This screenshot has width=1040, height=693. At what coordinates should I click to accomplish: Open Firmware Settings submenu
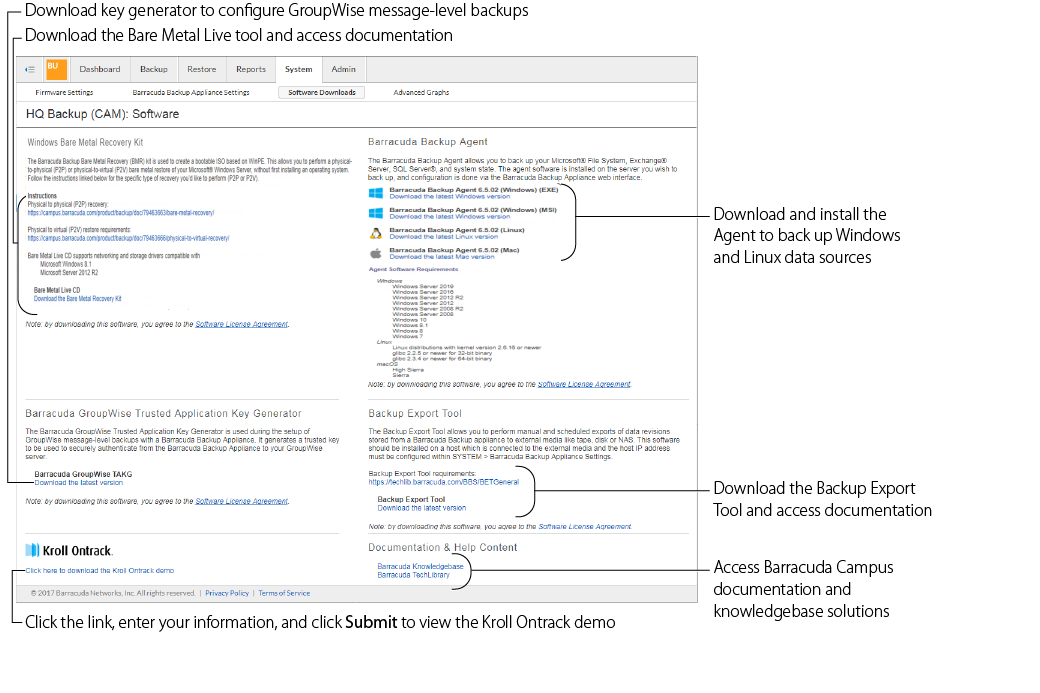coord(64,93)
